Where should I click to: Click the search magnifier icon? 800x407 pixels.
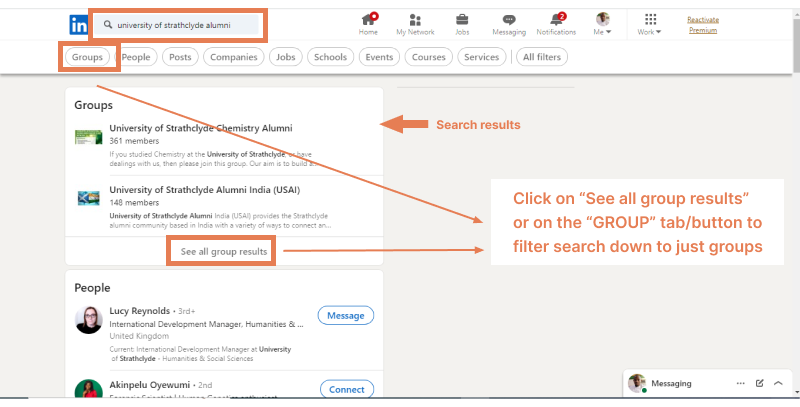108,24
